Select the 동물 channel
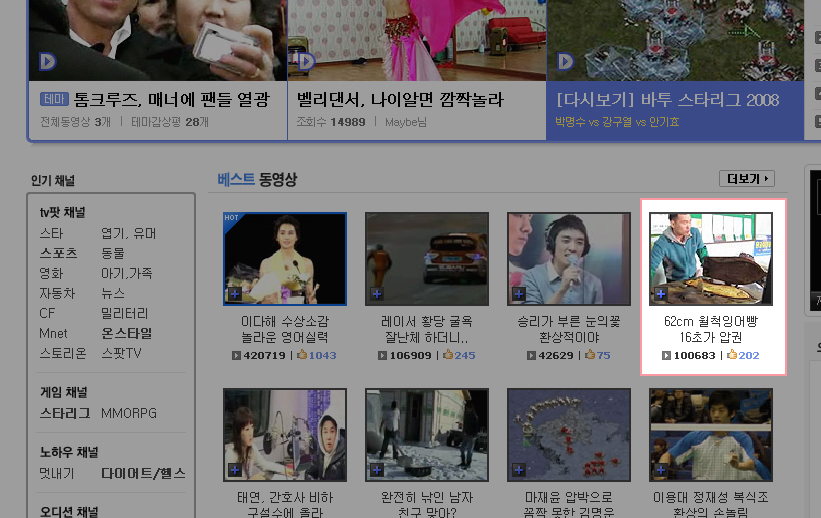Viewport: 821px width, 518px height. point(113,254)
